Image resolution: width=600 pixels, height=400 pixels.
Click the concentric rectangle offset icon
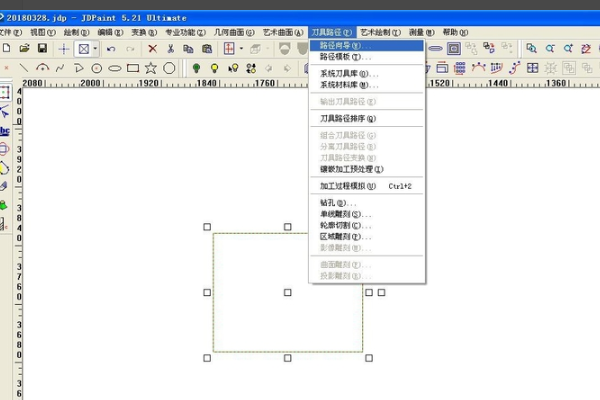pos(454,49)
